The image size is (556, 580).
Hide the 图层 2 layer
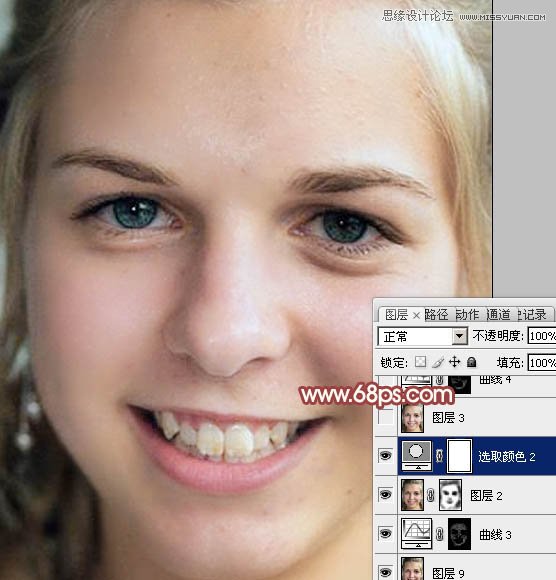(x=386, y=495)
